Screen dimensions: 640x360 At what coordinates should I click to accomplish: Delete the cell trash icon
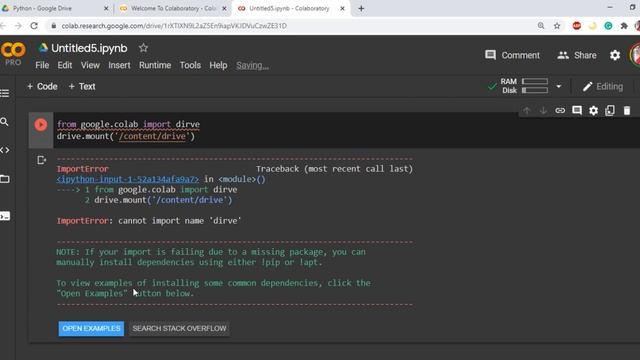click(x=627, y=111)
